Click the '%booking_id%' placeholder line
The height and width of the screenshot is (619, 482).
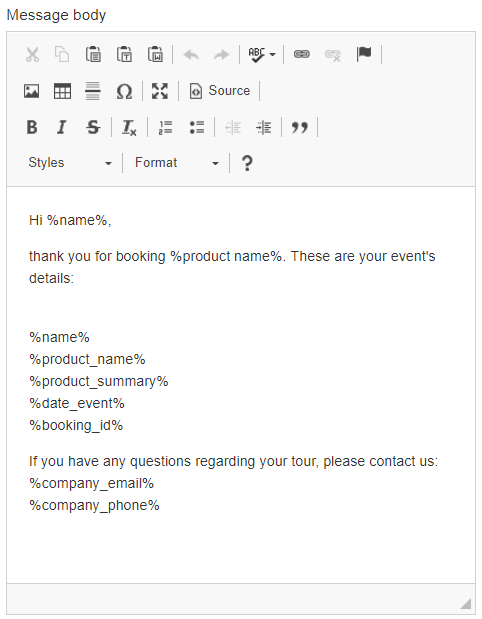76,426
